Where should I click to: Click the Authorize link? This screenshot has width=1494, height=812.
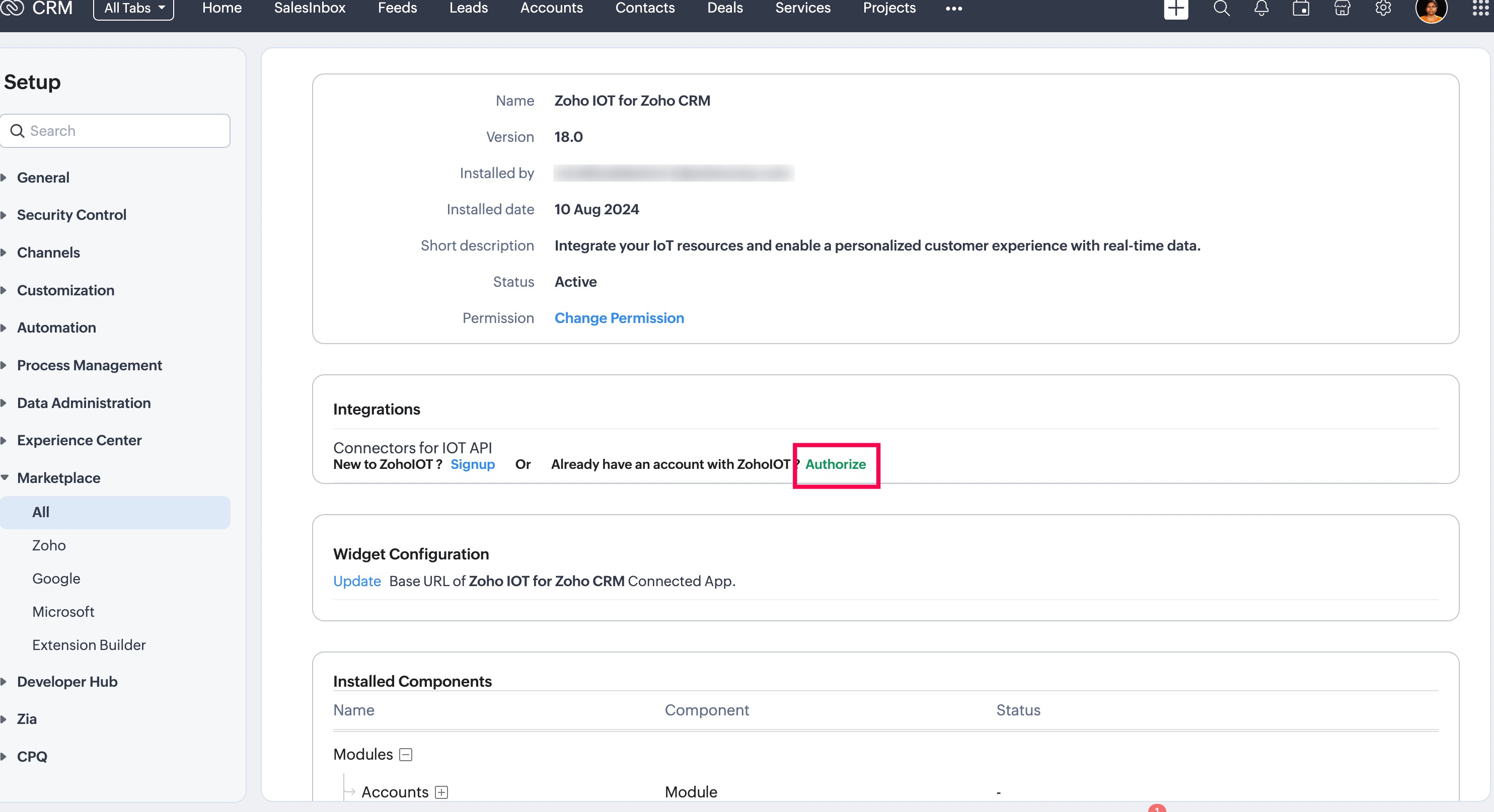coord(835,464)
